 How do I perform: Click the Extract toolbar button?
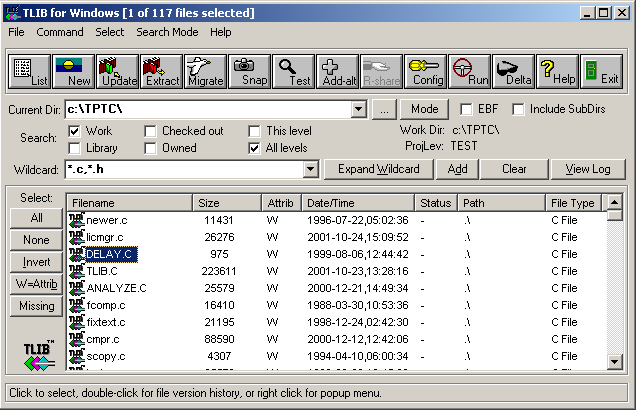click(162, 72)
